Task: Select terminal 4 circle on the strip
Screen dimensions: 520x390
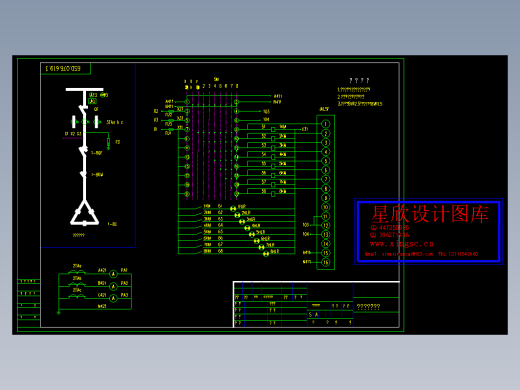Action: [325, 152]
